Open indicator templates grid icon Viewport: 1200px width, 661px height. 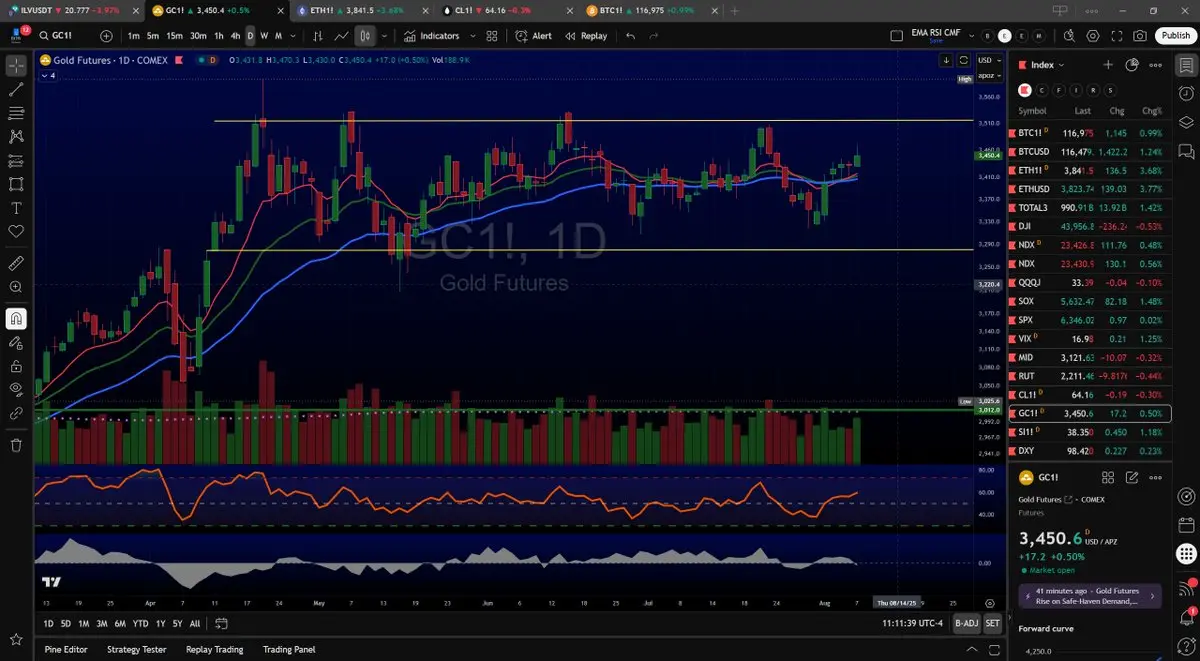492,36
